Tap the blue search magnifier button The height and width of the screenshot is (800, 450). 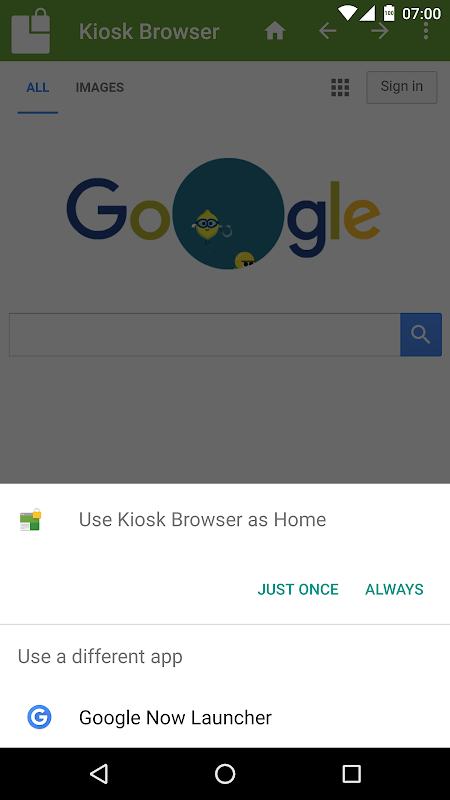coord(421,335)
